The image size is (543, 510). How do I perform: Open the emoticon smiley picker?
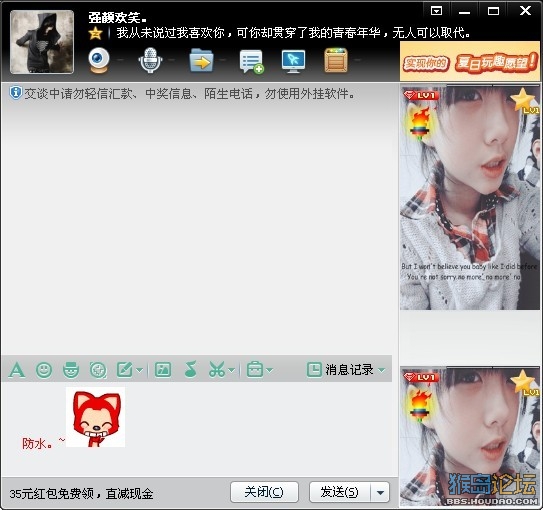44,370
